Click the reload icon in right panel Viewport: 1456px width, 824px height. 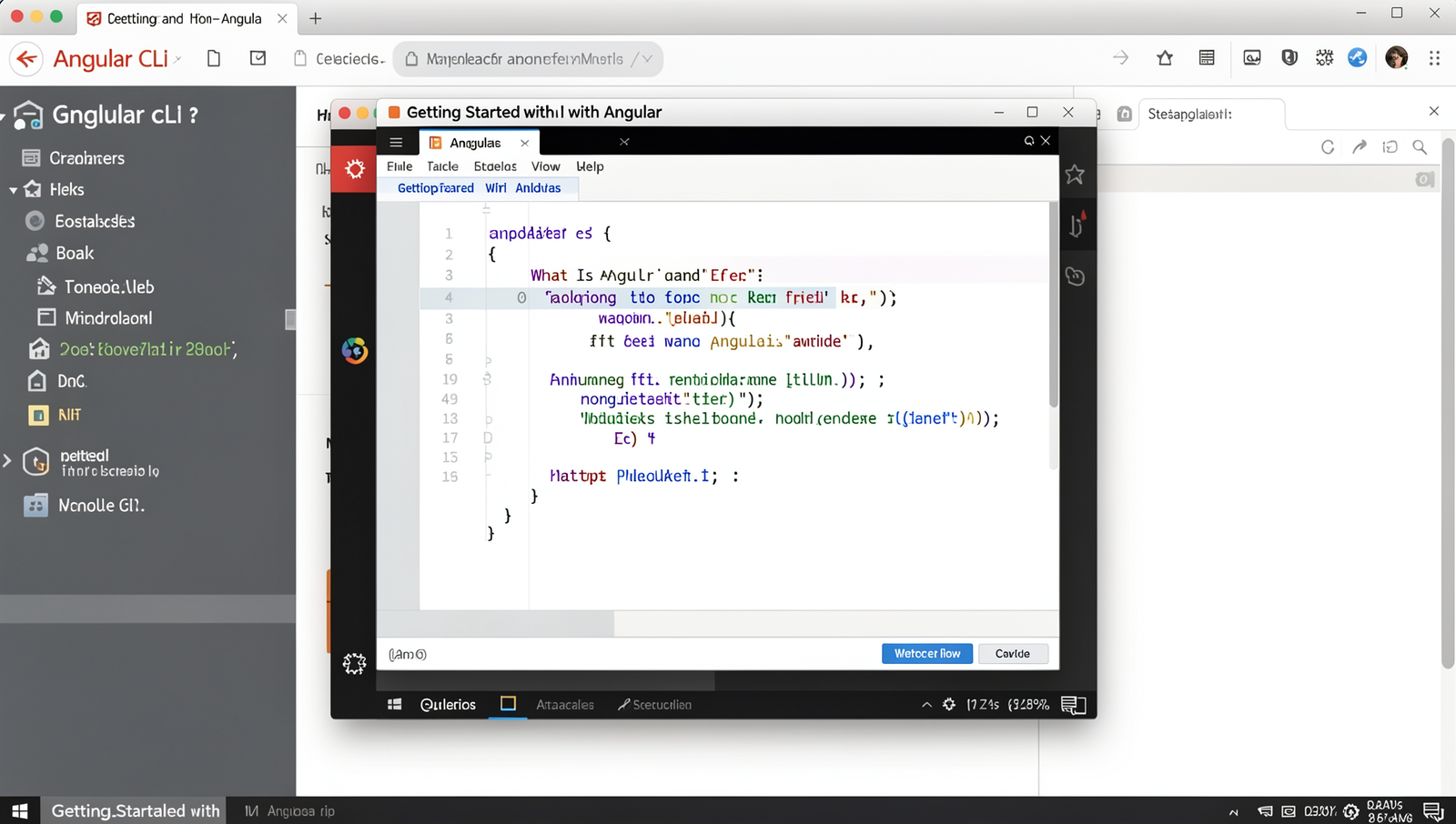(x=1328, y=147)
